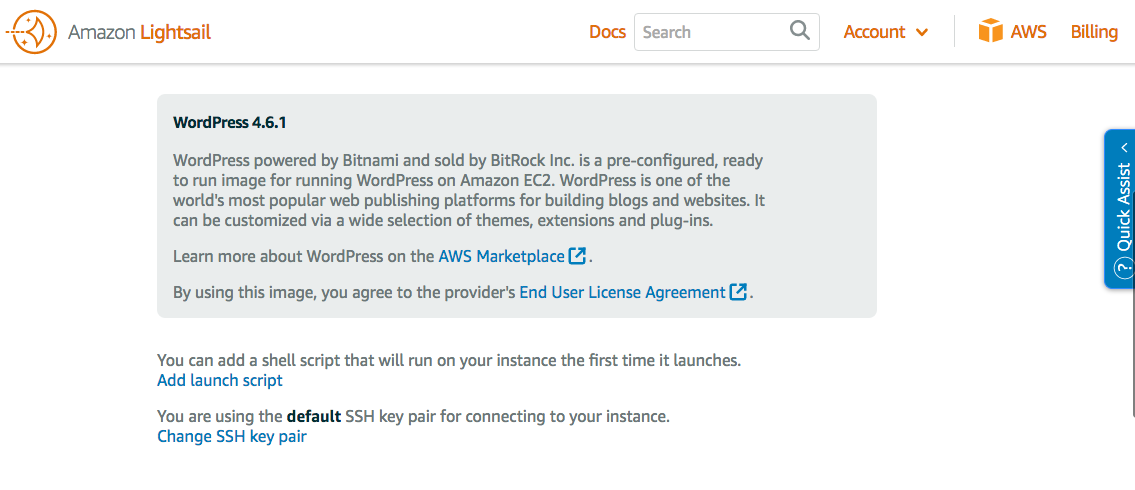1135x490 pixels.
Task: Click the chevron arrow next to Account
Action: tap(922, 32)
